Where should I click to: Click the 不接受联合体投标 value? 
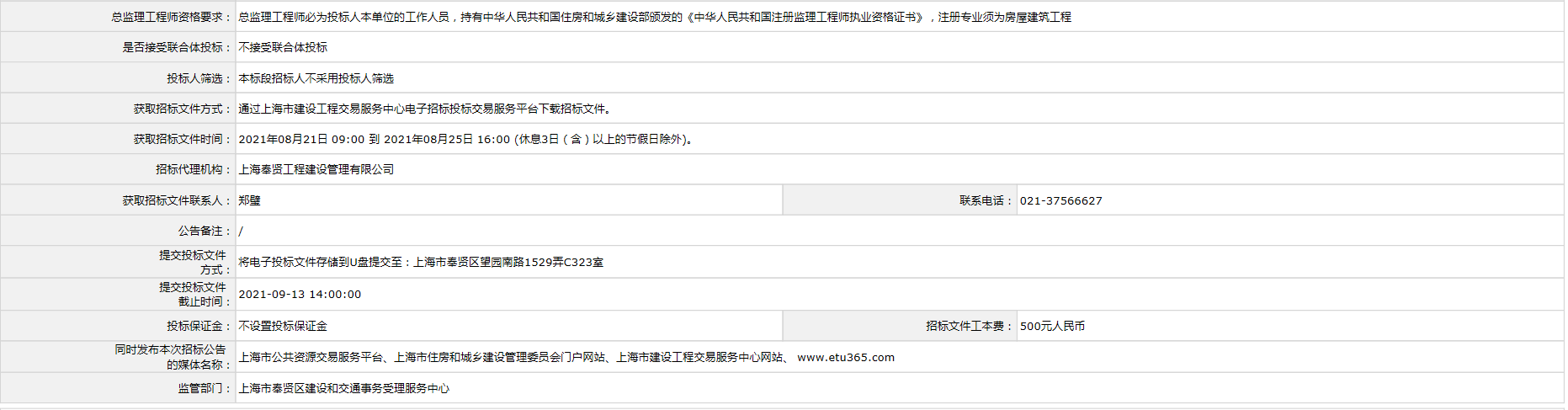coord(283,48)
